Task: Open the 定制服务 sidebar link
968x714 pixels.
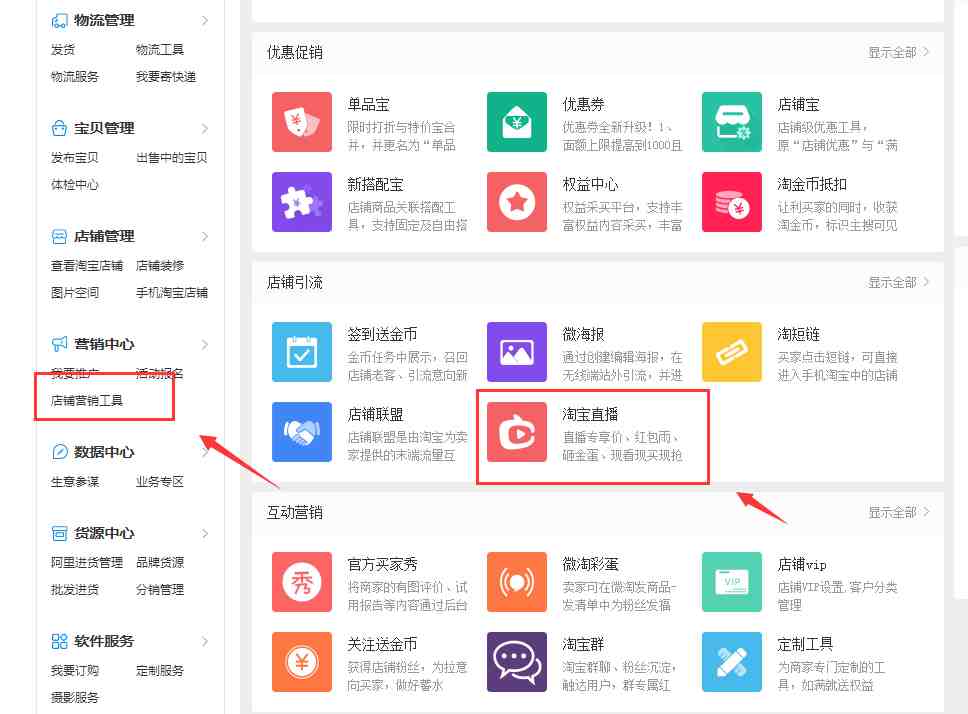Action: 160,671
